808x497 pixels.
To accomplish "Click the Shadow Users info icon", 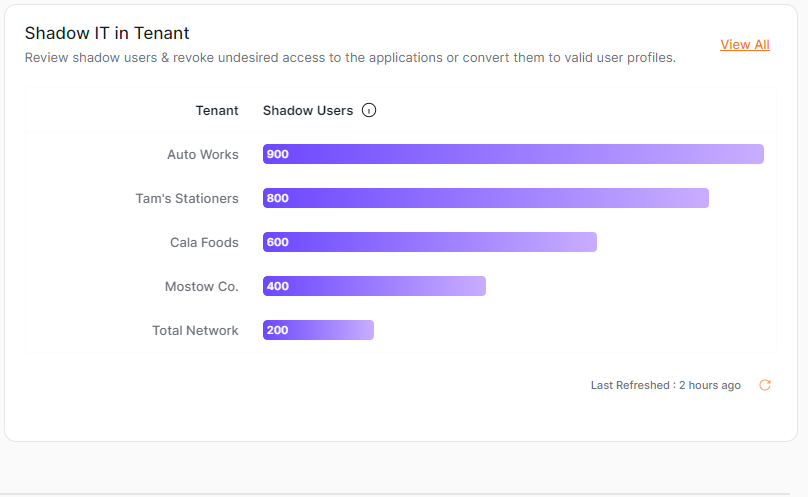I will (368, 111).
